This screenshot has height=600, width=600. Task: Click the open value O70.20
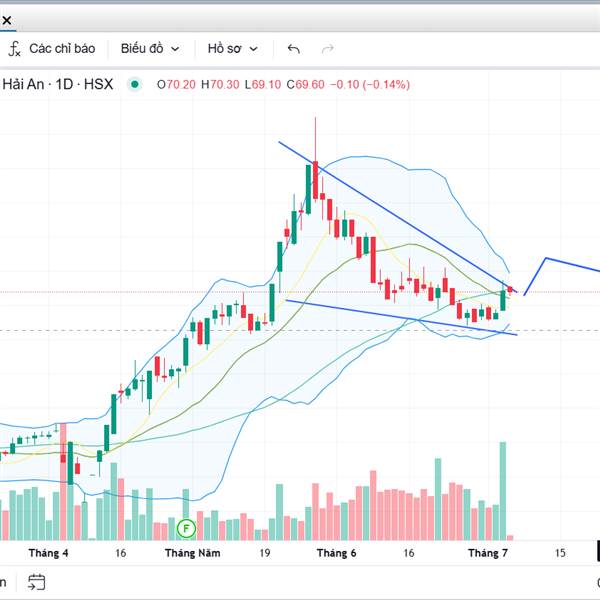pyautogui.click(x=176, y=84)
